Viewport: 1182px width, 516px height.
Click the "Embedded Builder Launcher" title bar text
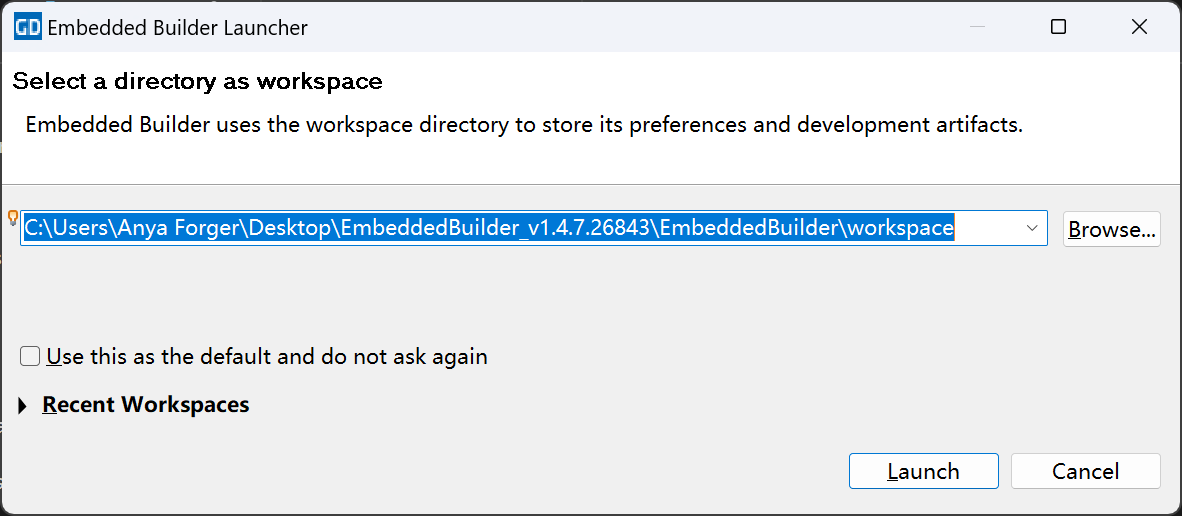pos(178,27)
